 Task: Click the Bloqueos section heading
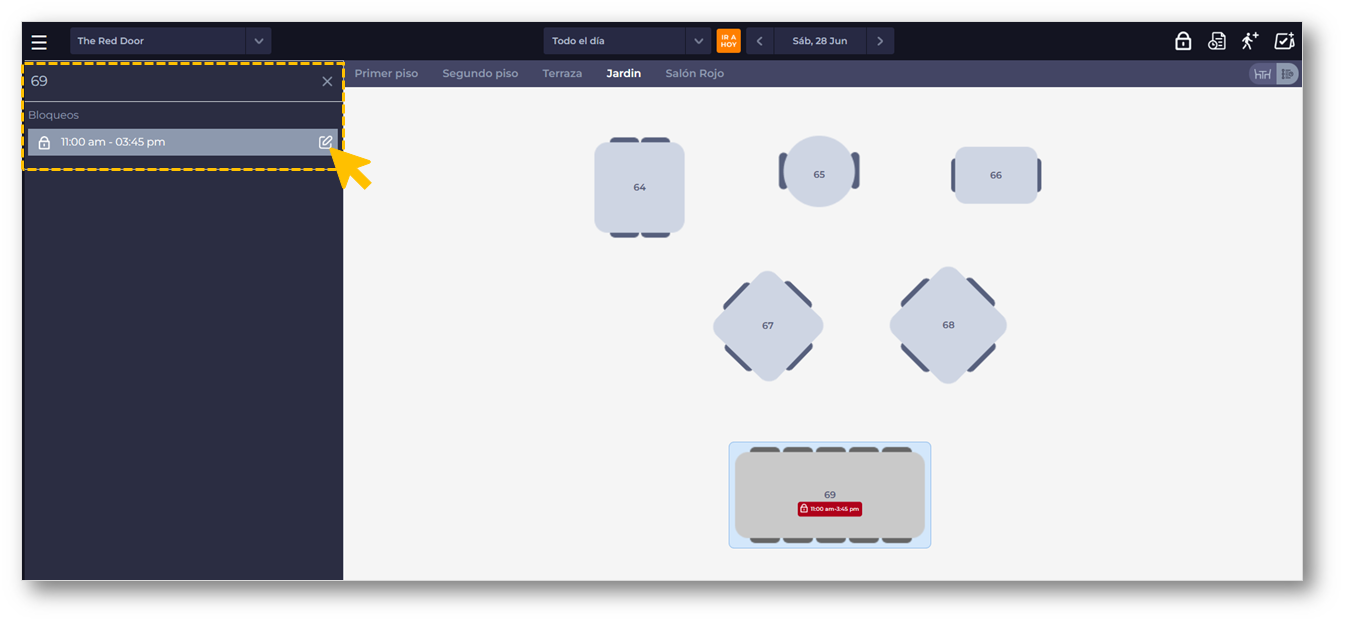tap(53, 115)
